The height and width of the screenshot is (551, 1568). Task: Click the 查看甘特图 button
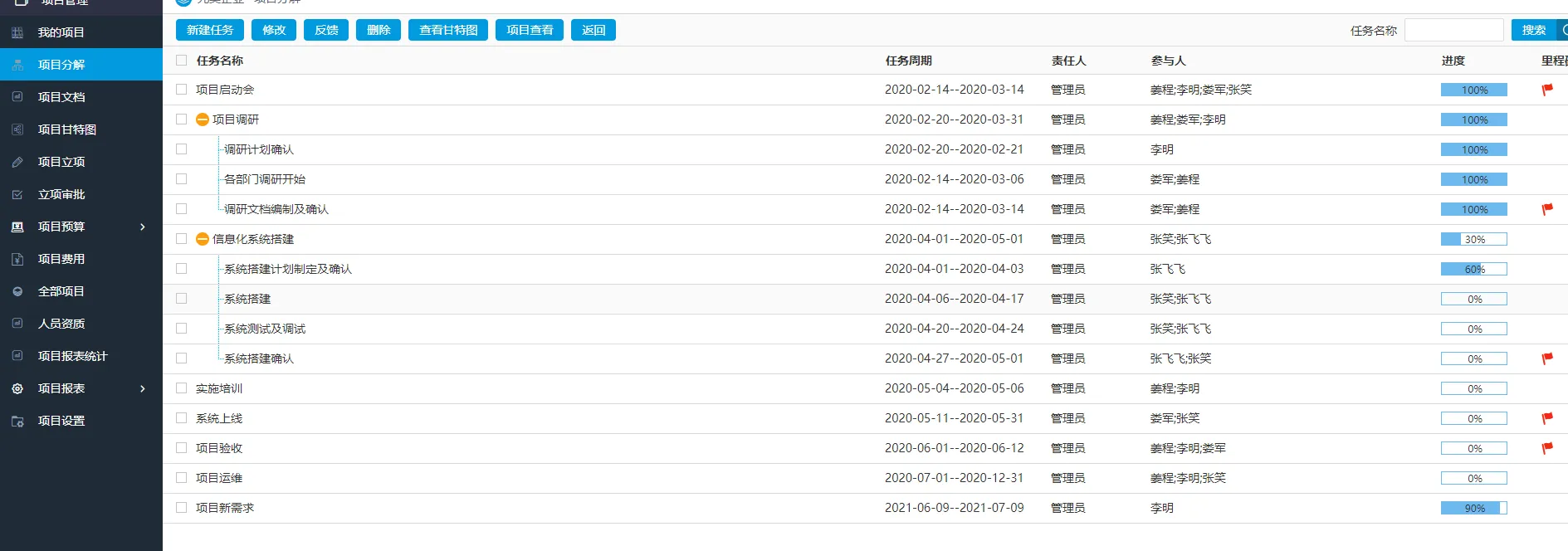click(x=448, y=30)
